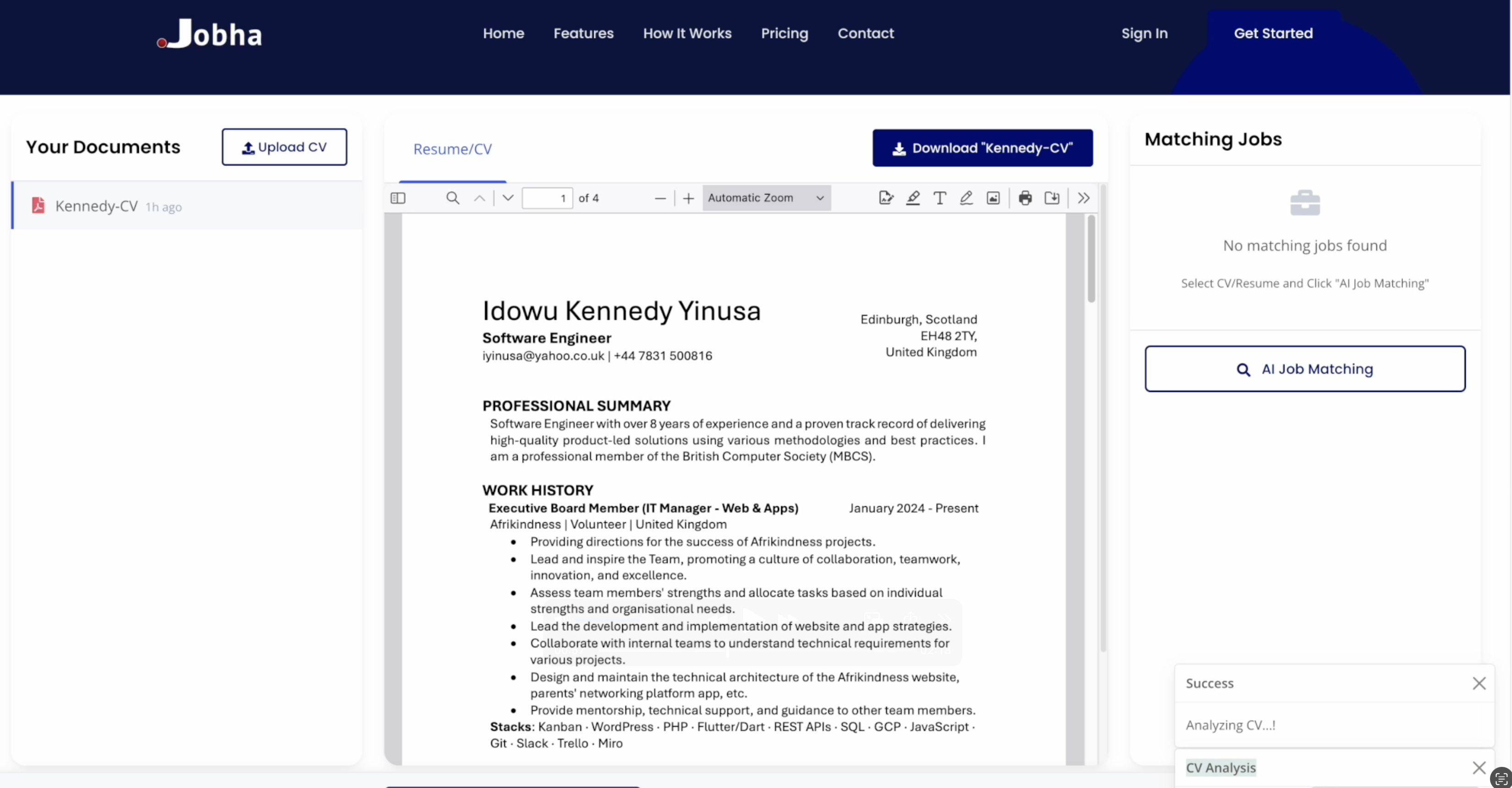Image resolution: width=1512 pixels, height=788 pixels.
Task: Select the draw pen tool
Action: pyautogui.click(x=966, y=198)
